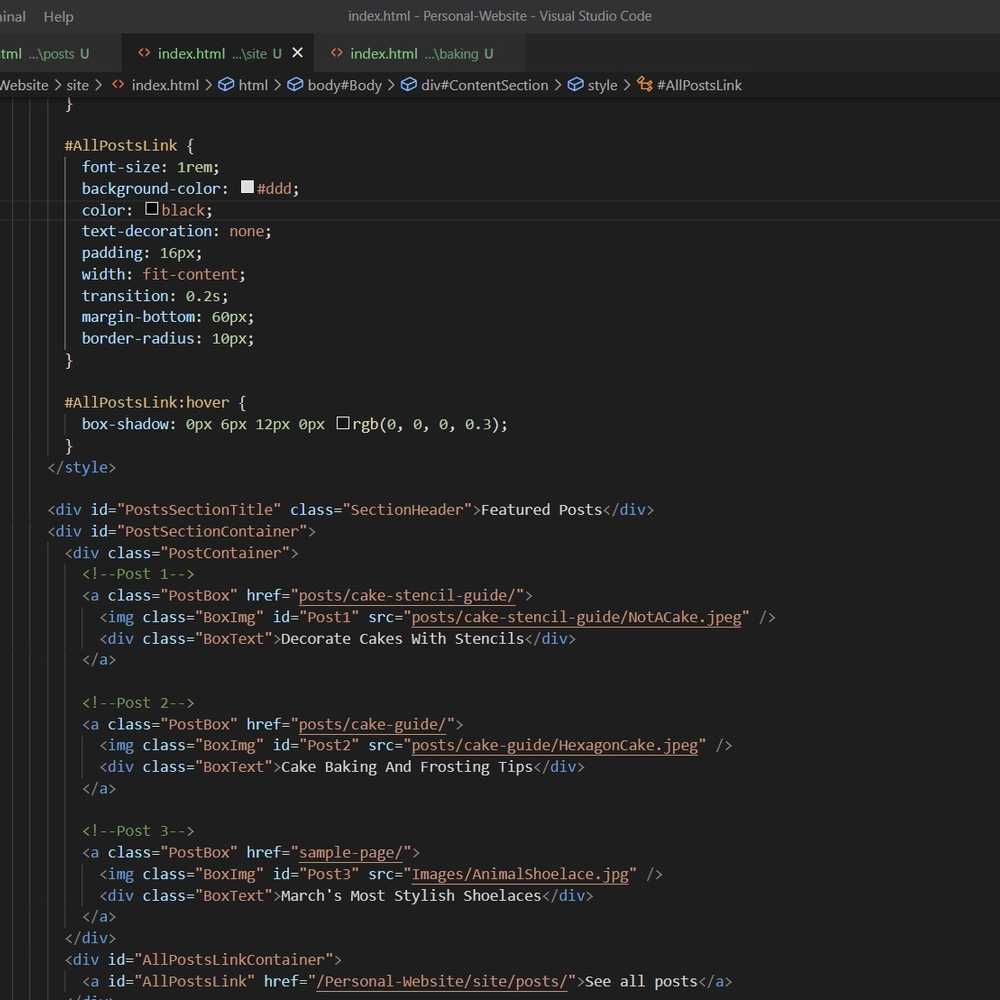Click the symbol icon before #AllPostsLink breadcrumb
1000x1000 pixels.
[645, 85]
